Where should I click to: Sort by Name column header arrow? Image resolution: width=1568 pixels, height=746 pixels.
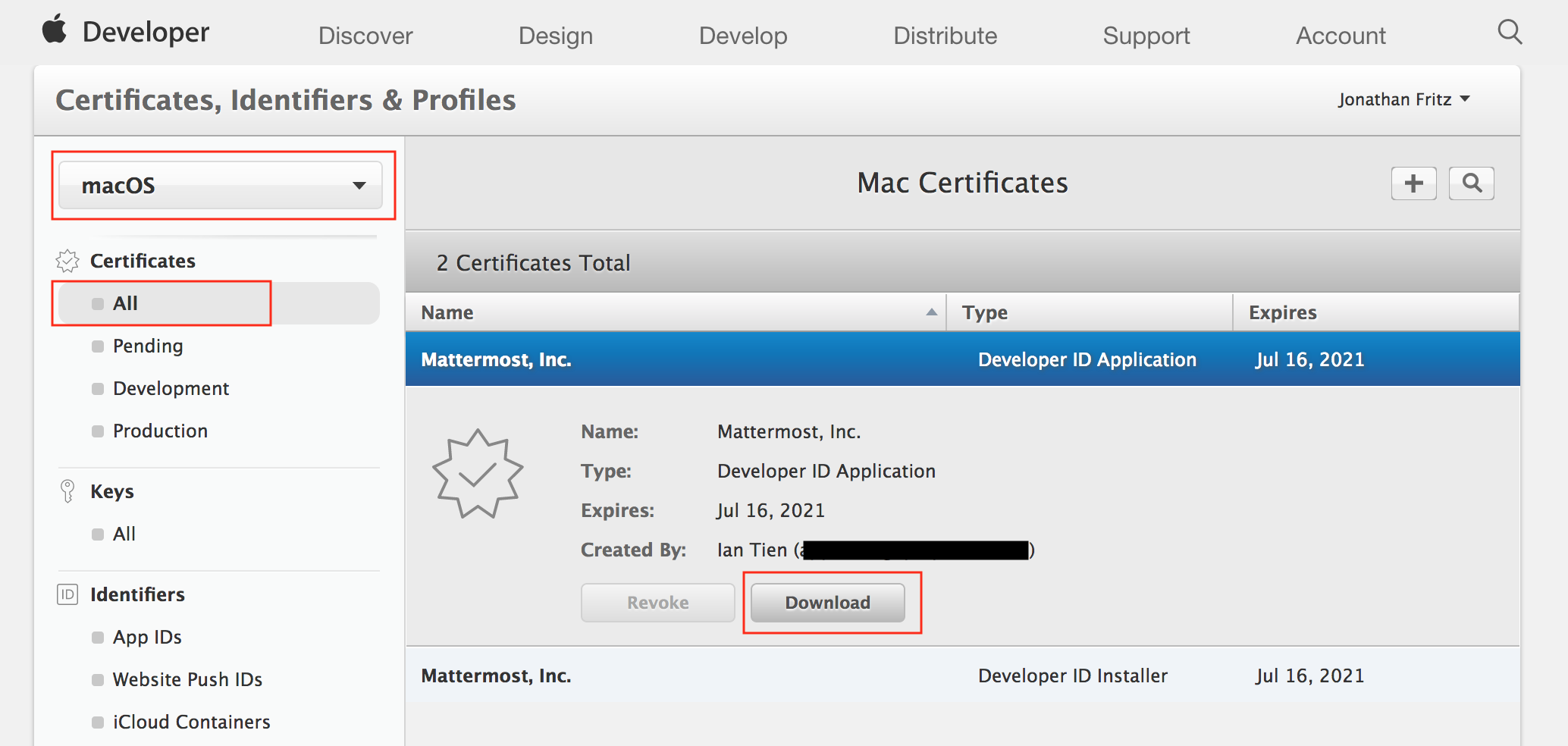(931, 312)
